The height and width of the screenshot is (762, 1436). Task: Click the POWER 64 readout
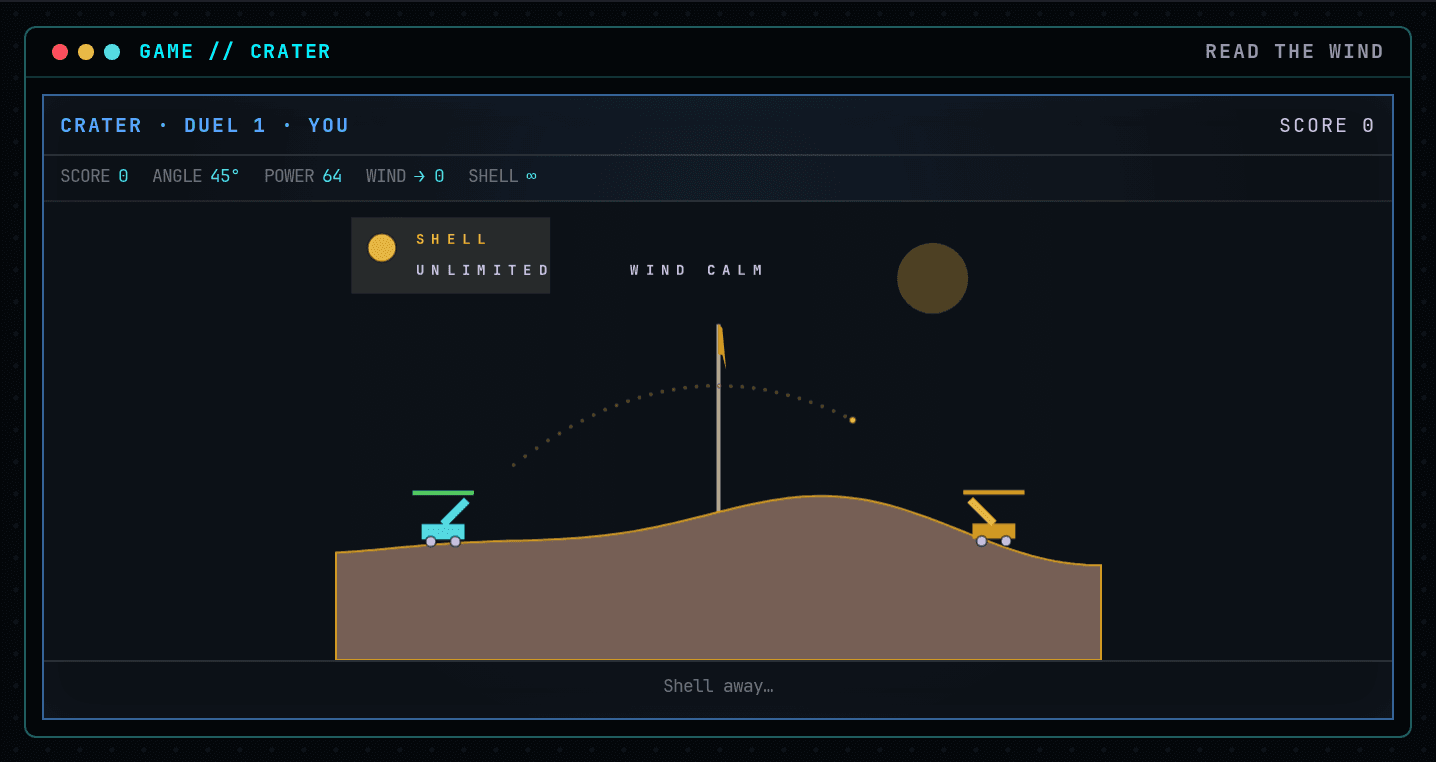pos(303,176)
